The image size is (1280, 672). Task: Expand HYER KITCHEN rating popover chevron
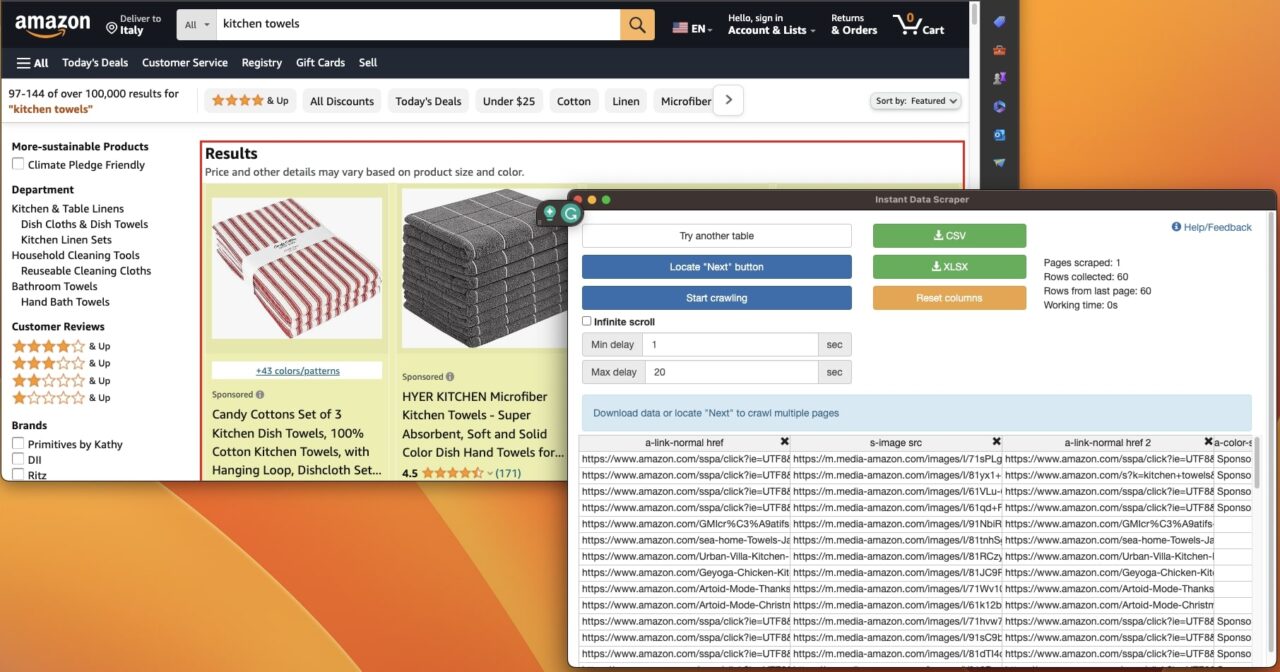[x=490, y=474]
